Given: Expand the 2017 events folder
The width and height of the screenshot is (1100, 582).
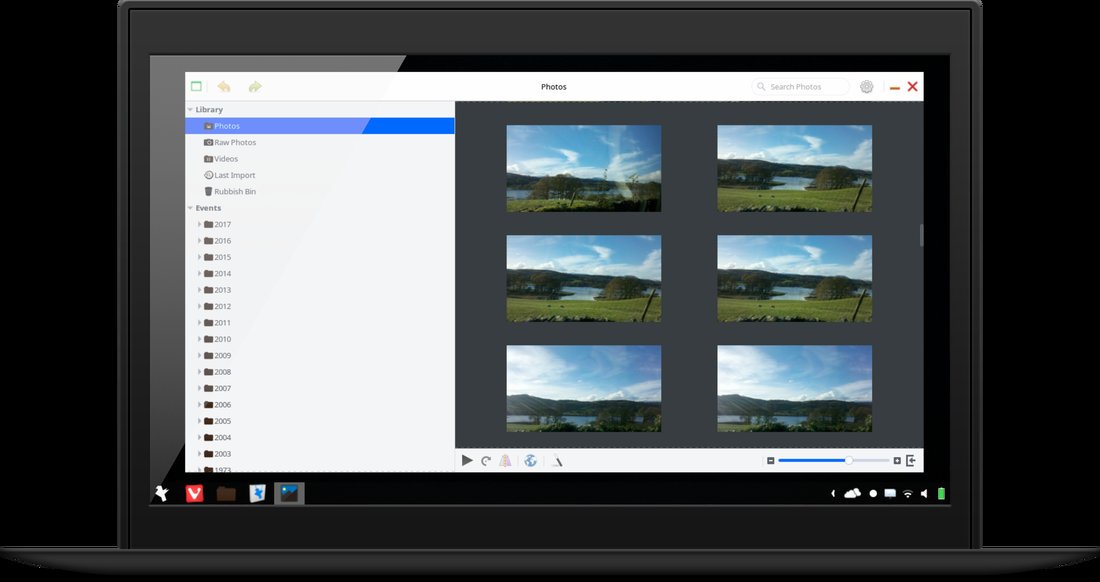Looking at the screenshot, I should pos(201,224).
